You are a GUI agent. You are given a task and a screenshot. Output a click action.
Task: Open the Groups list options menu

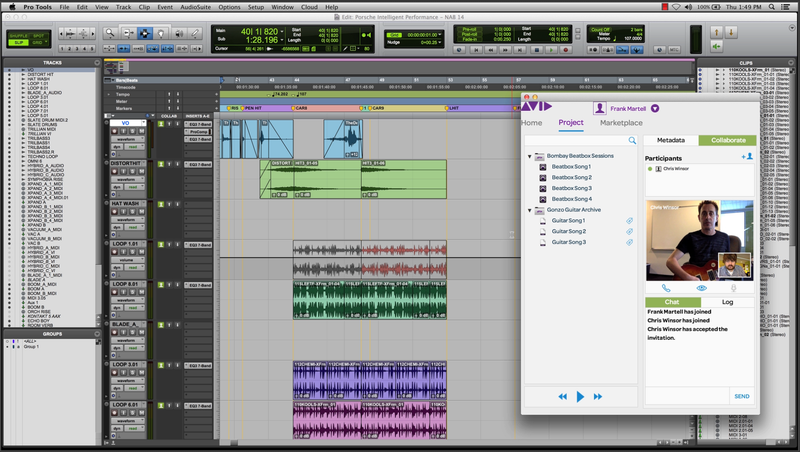[x=97, y=334]
